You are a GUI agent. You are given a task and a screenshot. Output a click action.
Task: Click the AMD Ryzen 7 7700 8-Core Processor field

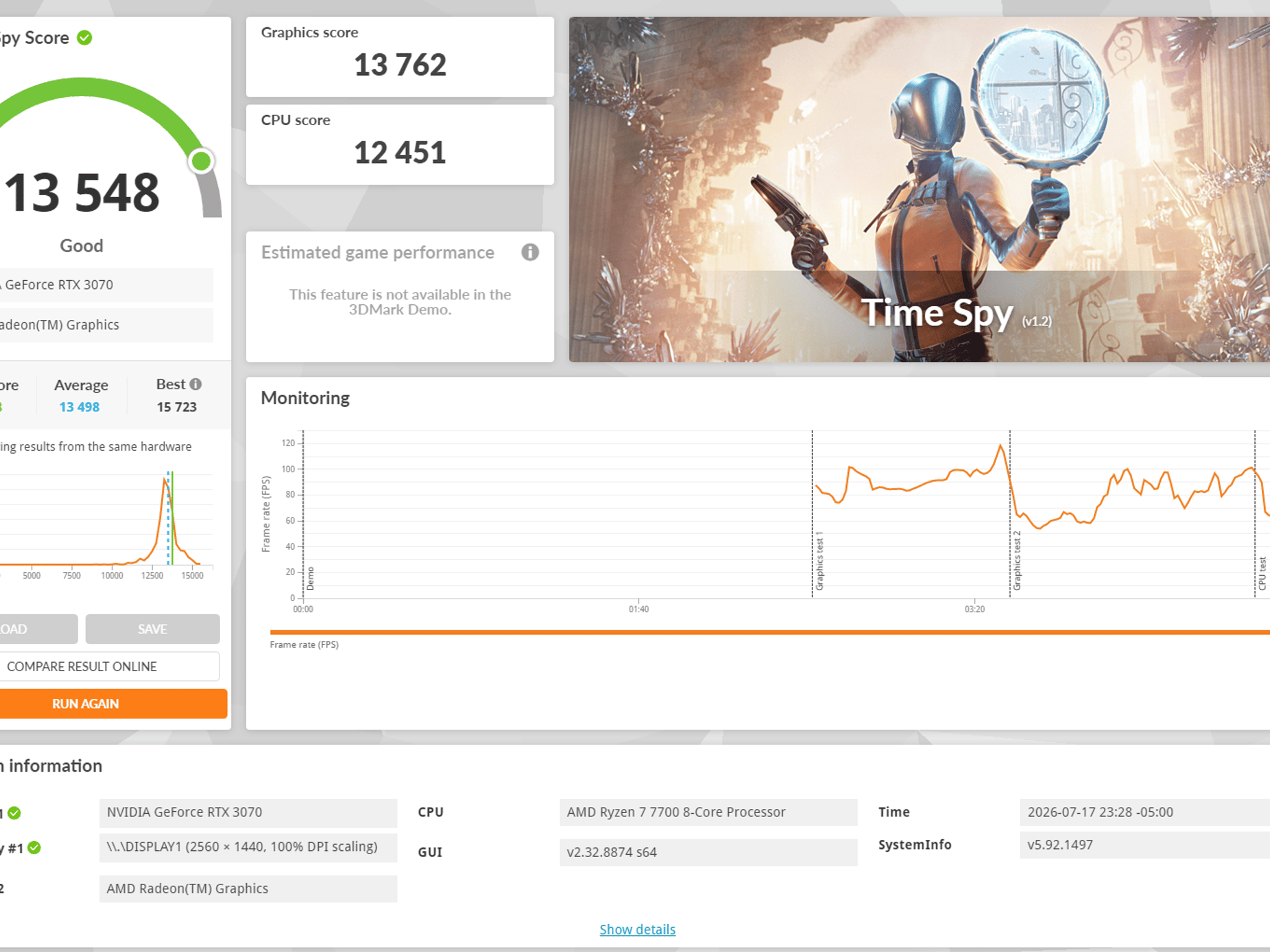tap(708, 813)
